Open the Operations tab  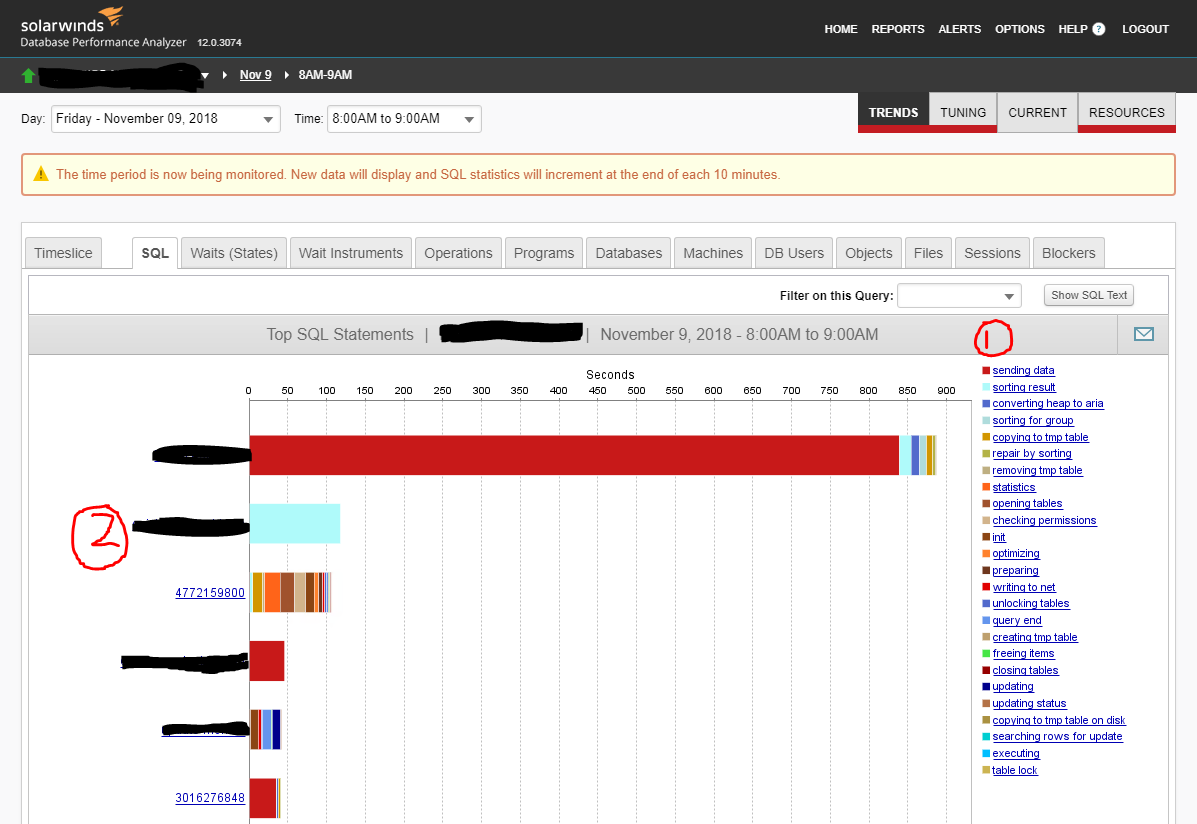[x=458, y=253]
